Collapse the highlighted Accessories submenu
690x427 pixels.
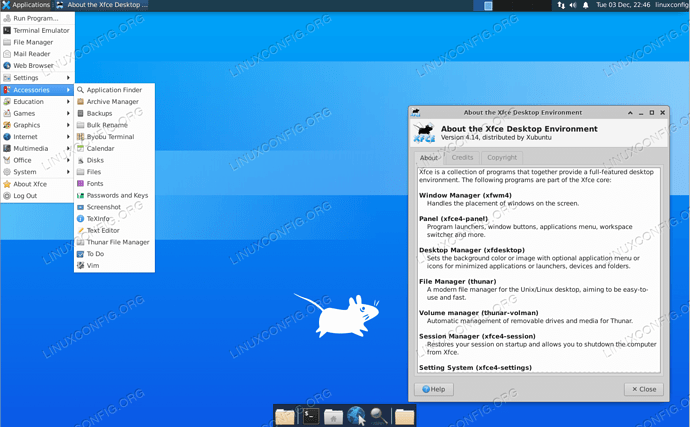click(x=37, y=90)
